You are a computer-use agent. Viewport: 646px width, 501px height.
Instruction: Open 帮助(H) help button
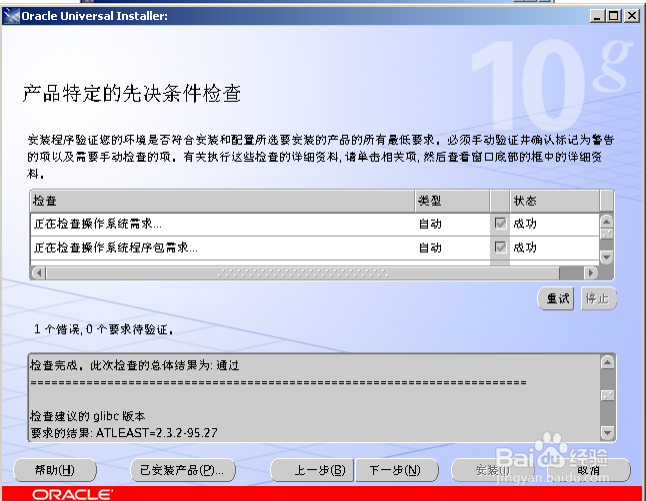[x=55, y=470]
